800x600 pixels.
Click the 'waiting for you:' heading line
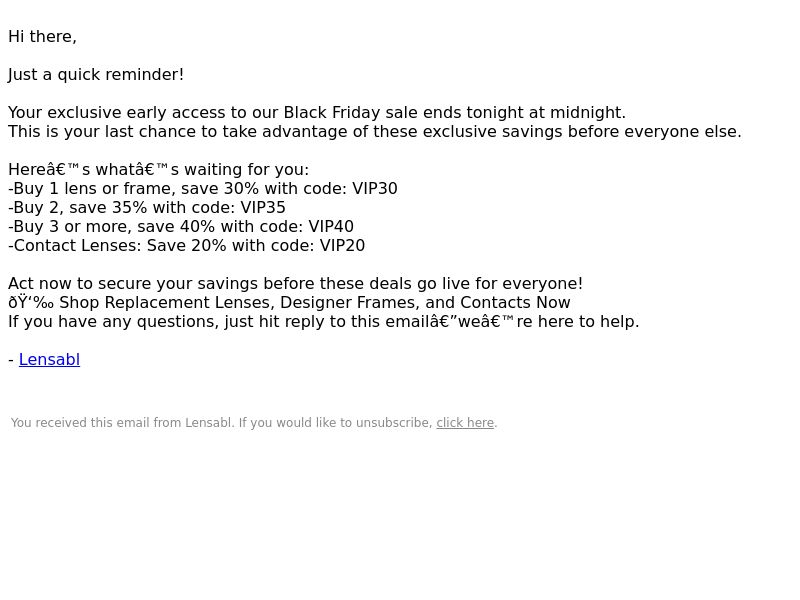pyautogui.click(x=159, y=169)
